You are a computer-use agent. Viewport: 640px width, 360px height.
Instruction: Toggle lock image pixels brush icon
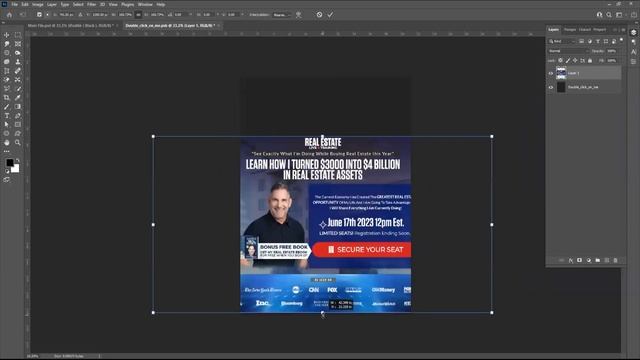point(568,60)
